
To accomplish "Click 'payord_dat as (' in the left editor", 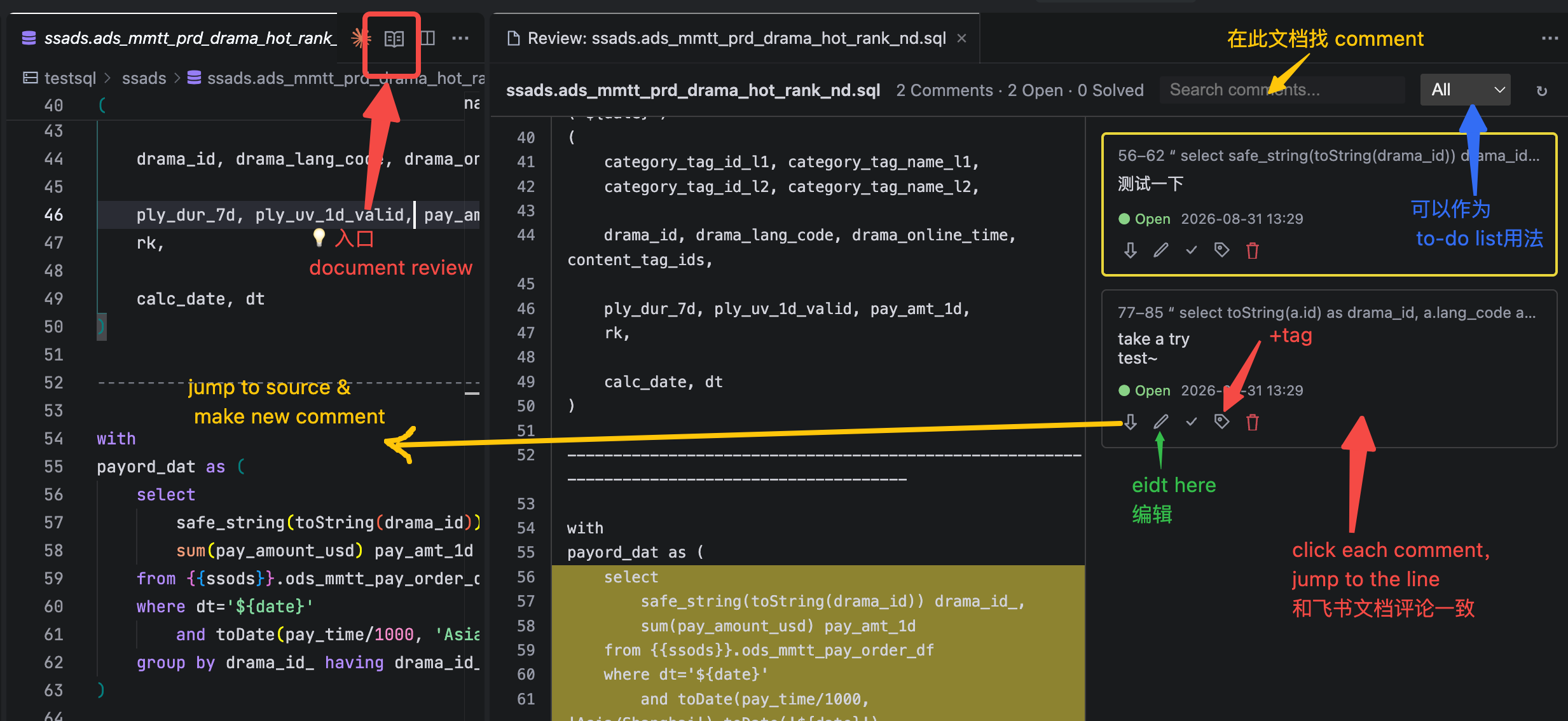I will [x=171, y=467].
